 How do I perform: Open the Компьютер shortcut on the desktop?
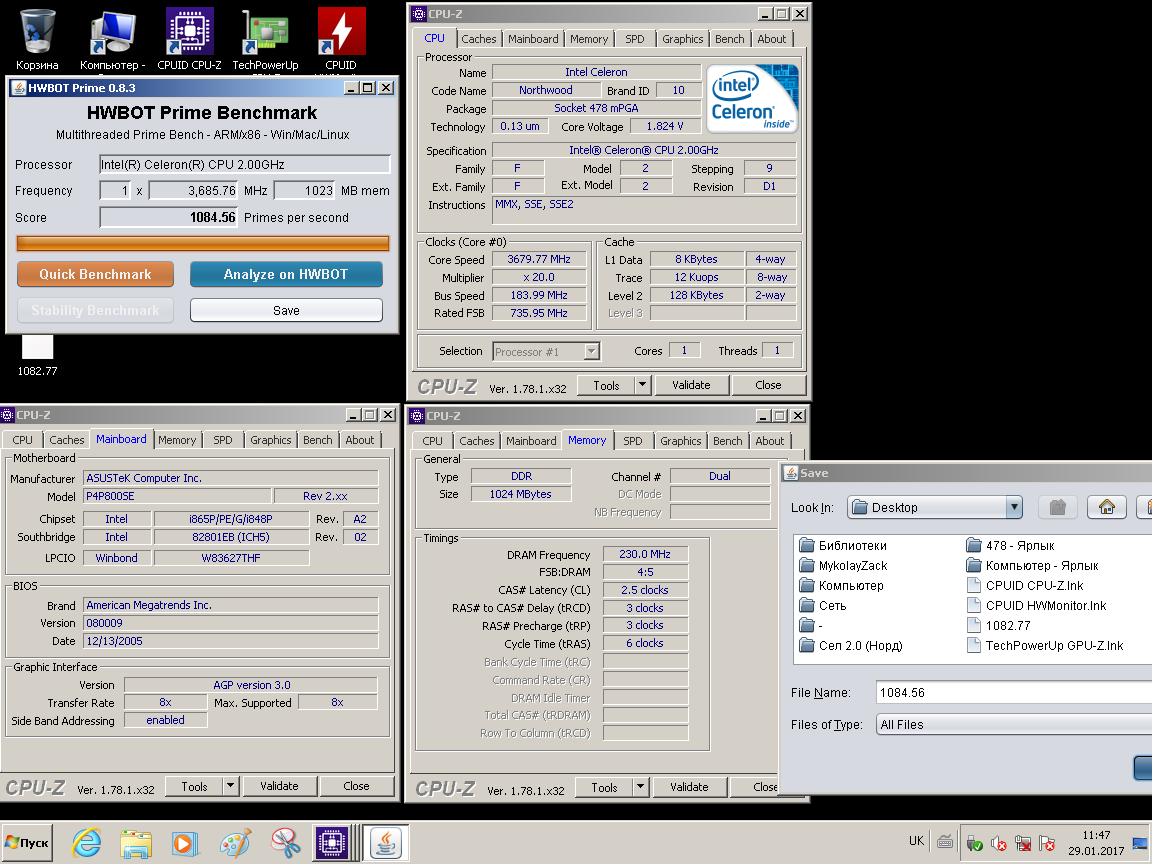112,38
